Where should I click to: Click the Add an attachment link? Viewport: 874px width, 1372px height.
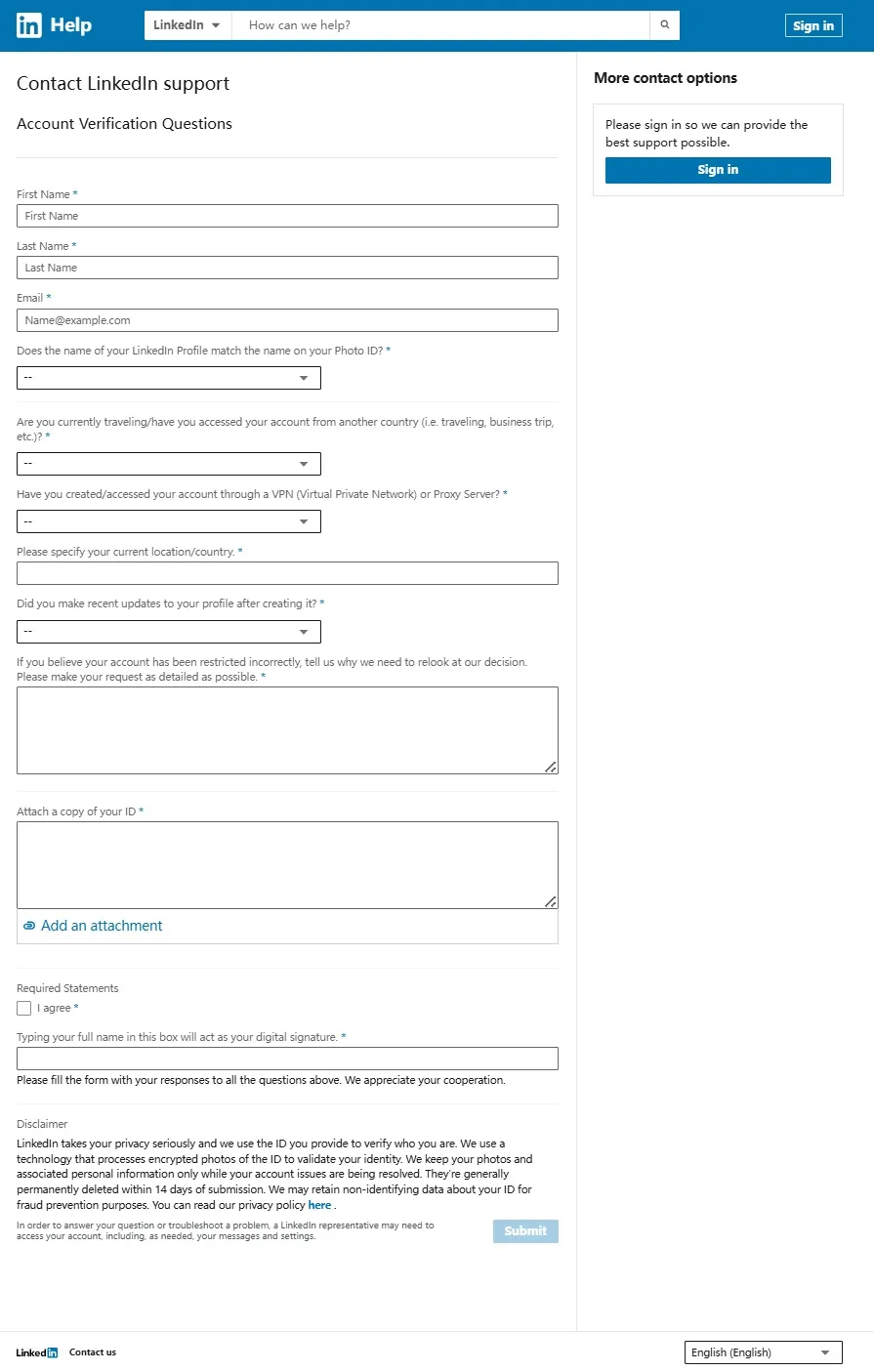[102, 926]
